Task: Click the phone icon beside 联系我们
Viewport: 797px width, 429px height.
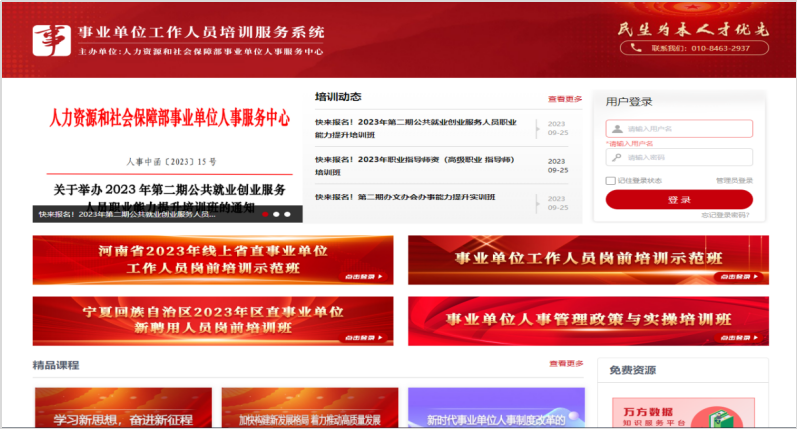Action: pyautogui.click(x=643, y=48)
